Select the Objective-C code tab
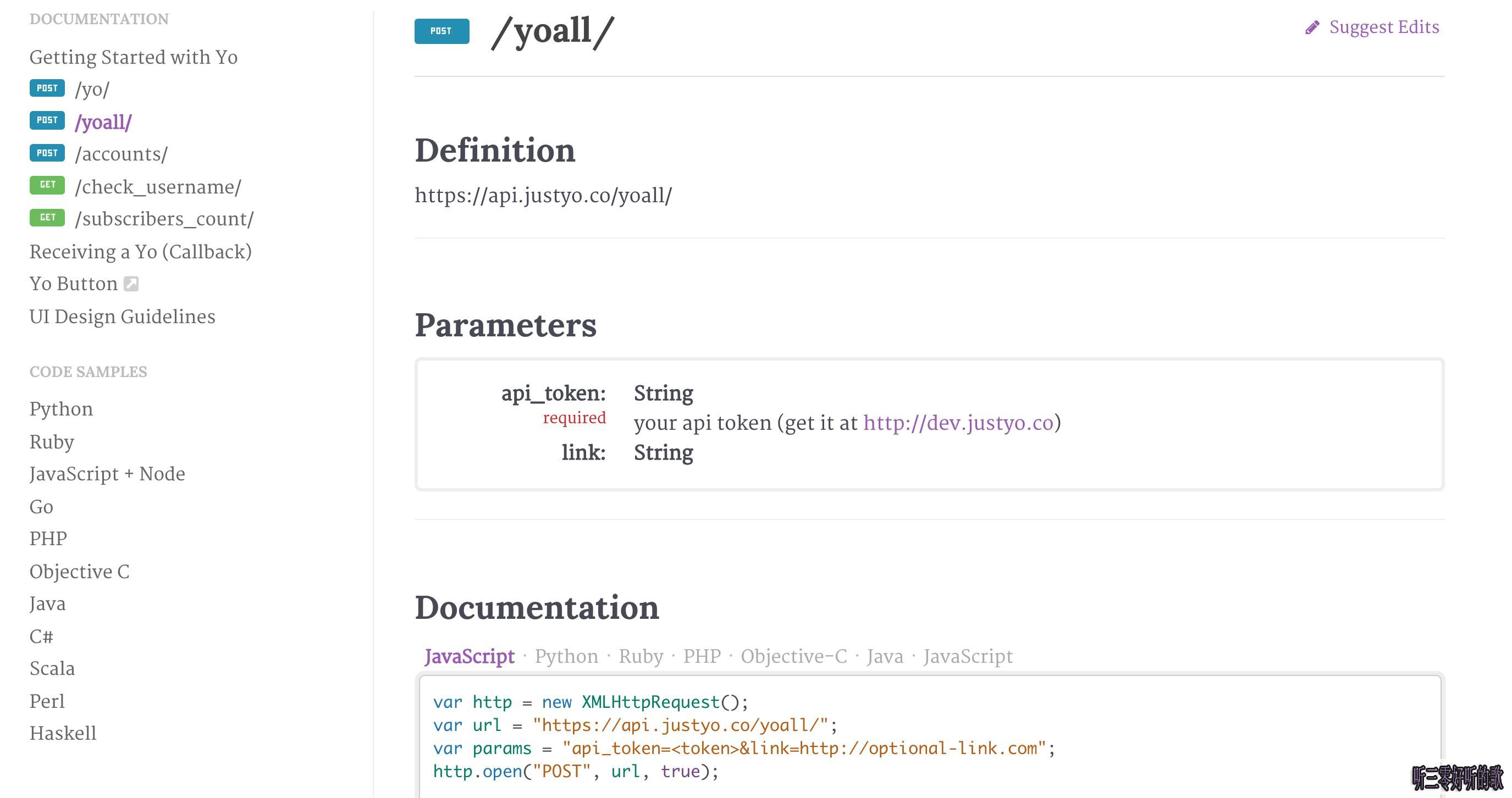 tap(793, 656)
